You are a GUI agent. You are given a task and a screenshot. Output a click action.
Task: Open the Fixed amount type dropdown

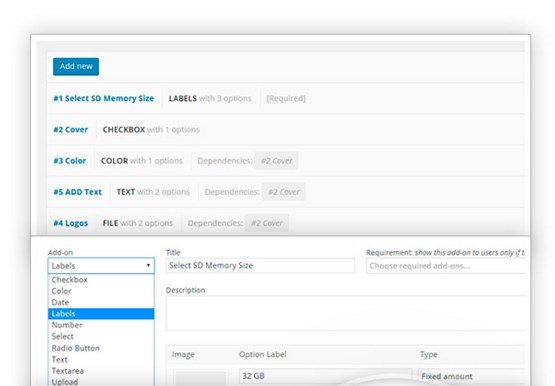point(471,376)
